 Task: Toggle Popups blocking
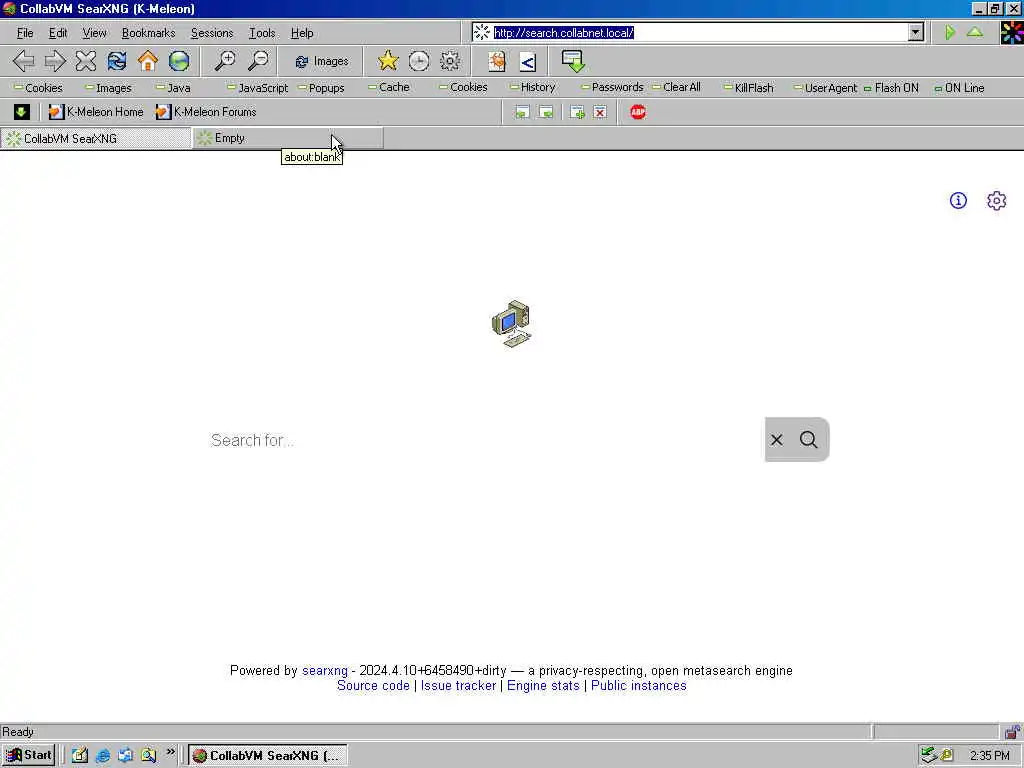321,88
